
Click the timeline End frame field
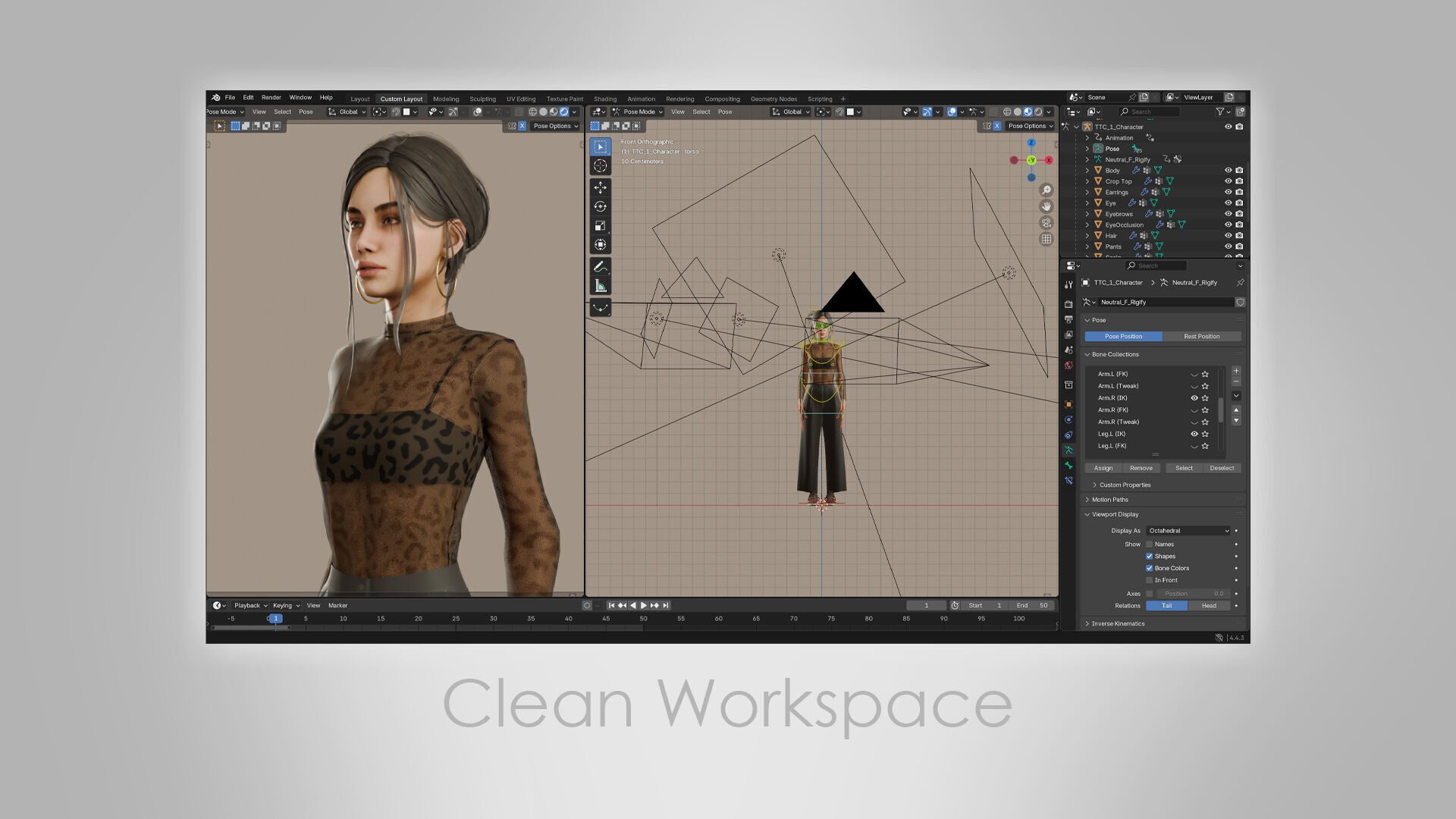click(1033, 606)
